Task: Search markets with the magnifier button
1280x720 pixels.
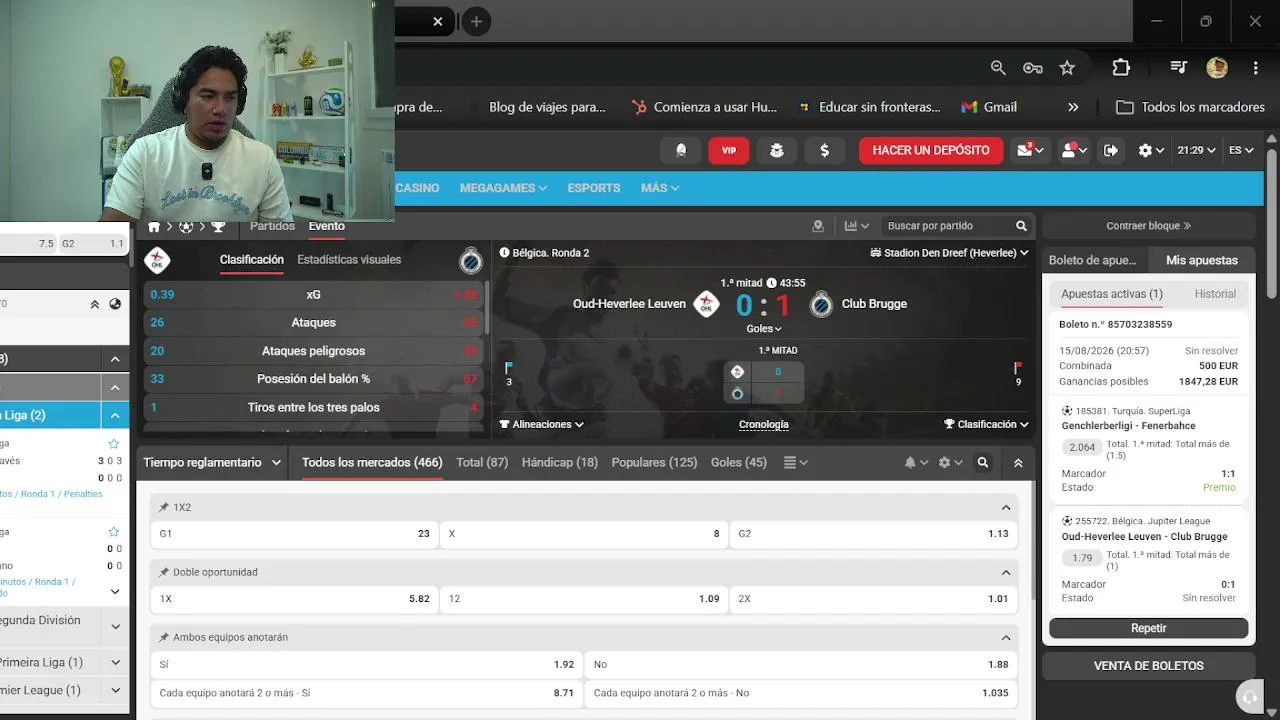Action: (983, 462)
